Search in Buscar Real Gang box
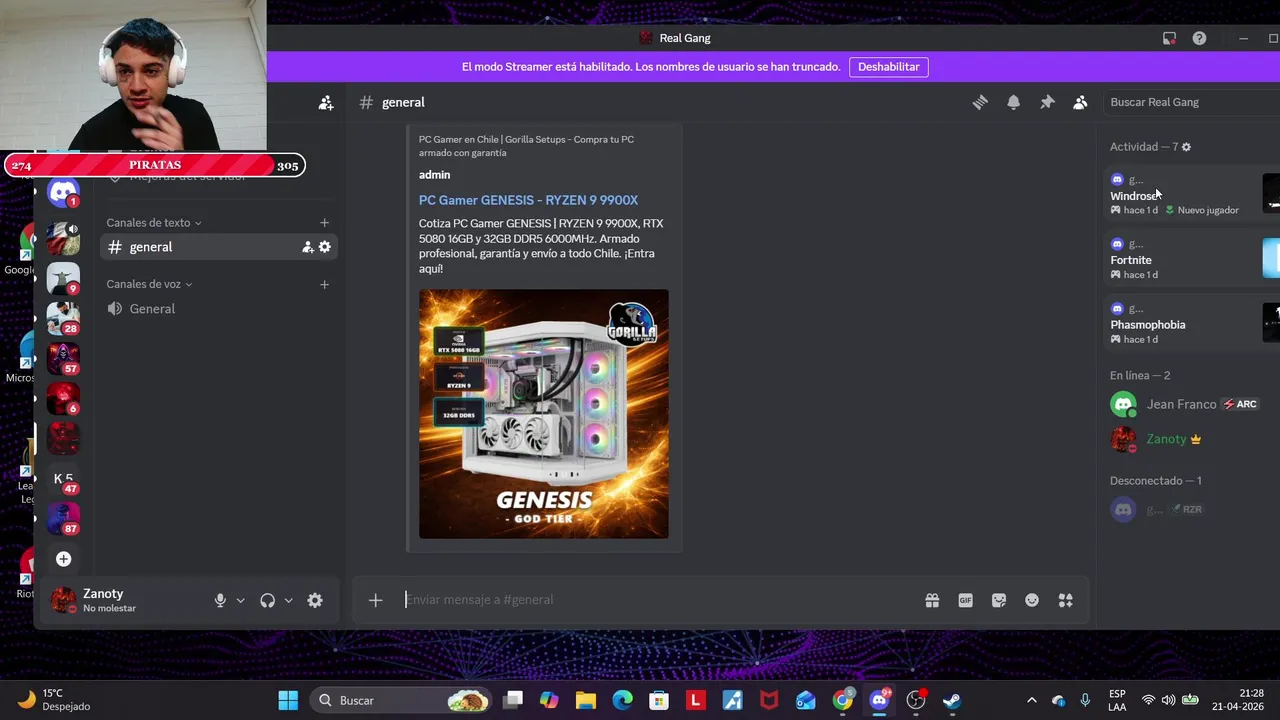This screenshot has height=720, width=1280. tap(1190, 102)
